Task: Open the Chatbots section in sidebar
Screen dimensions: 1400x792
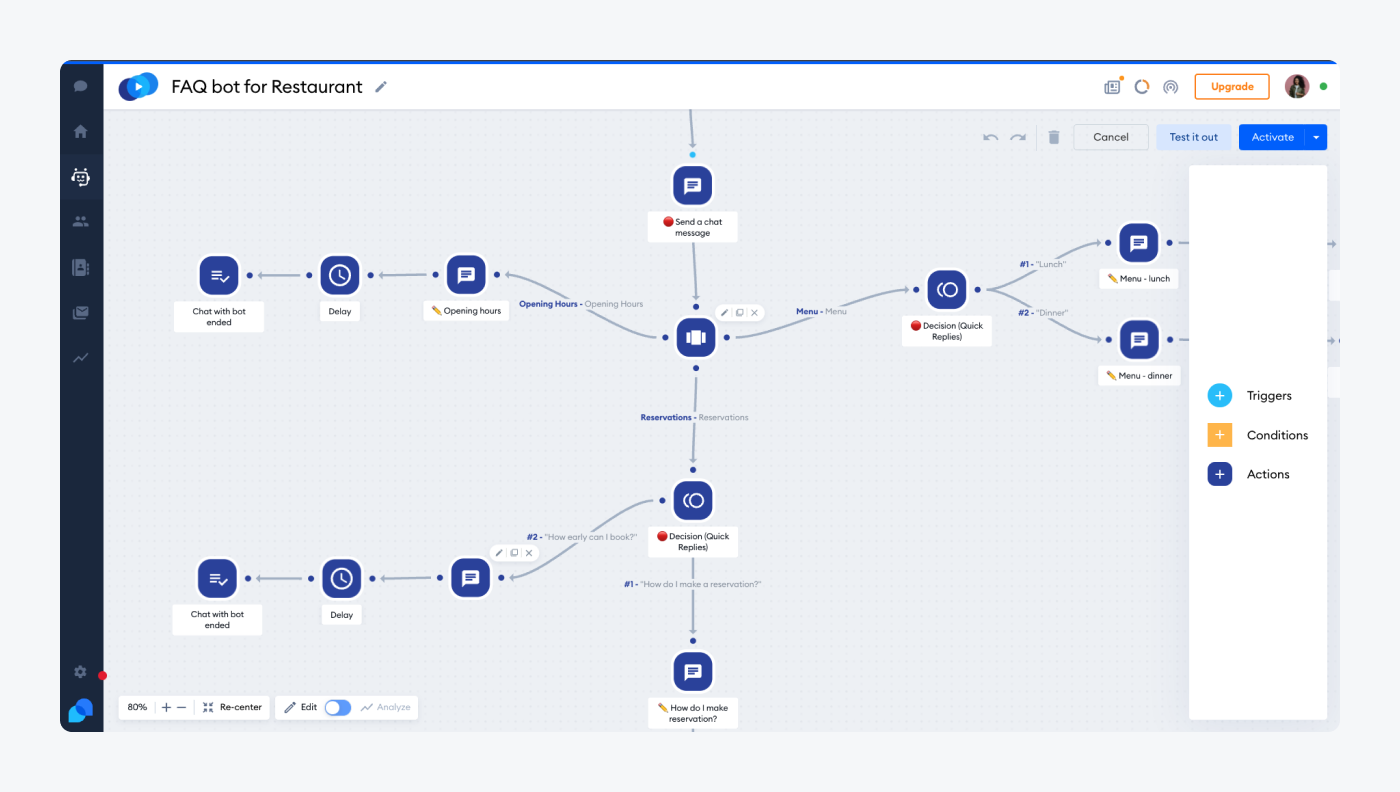Action: click(x=81, y=177)
